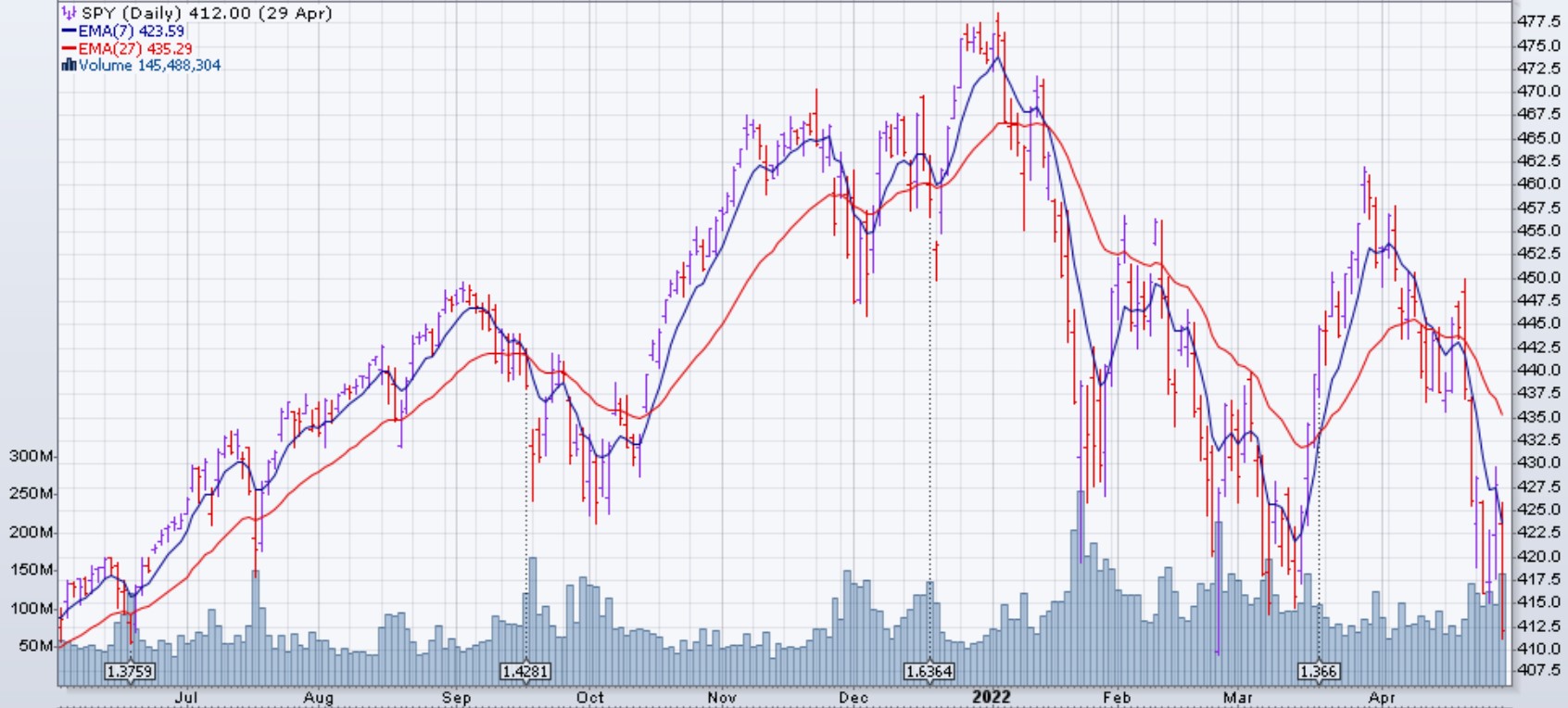Screen dimensions: 1568x708
Task: Click the 407.5 price axis label
Action: tap(1538, 670)
